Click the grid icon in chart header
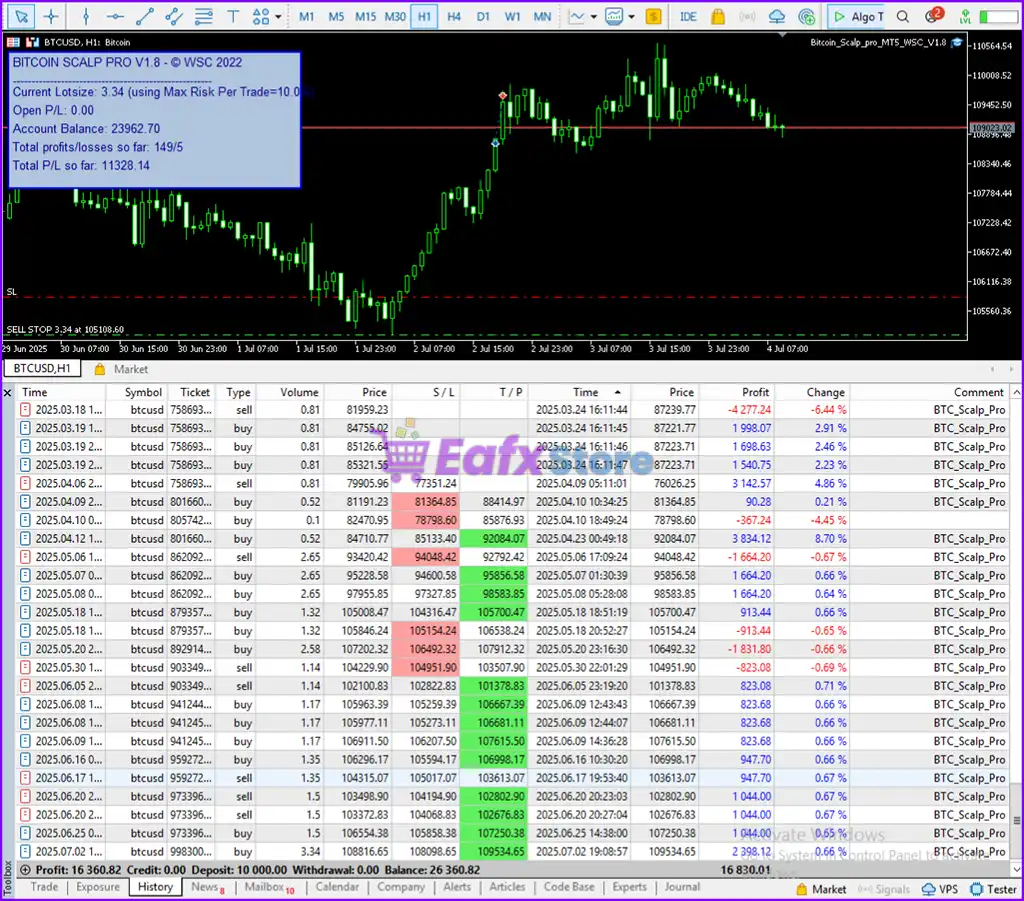Screen dimensions: 1024x901 13,42
